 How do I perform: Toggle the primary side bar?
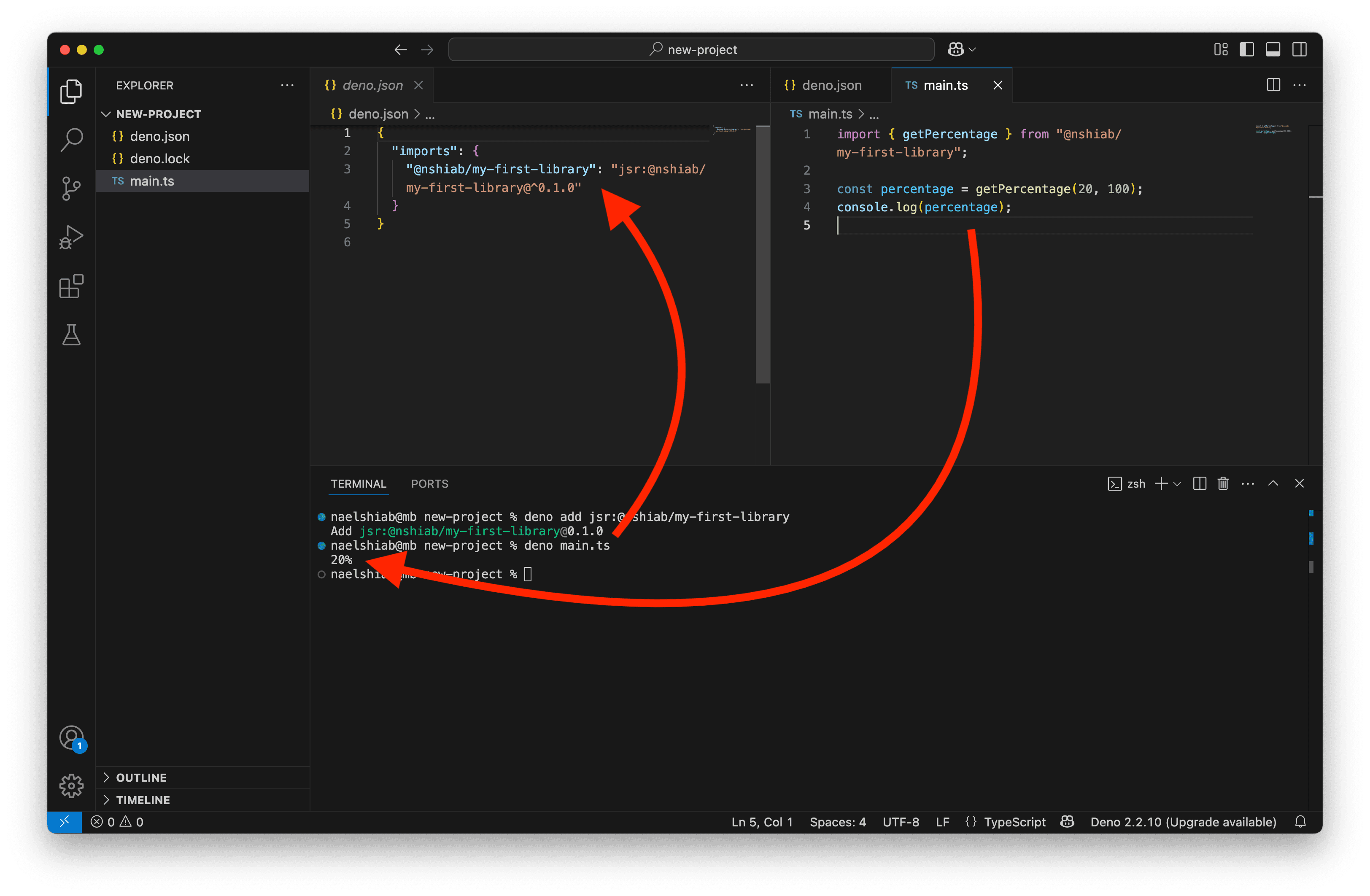tap(1247, 49)
